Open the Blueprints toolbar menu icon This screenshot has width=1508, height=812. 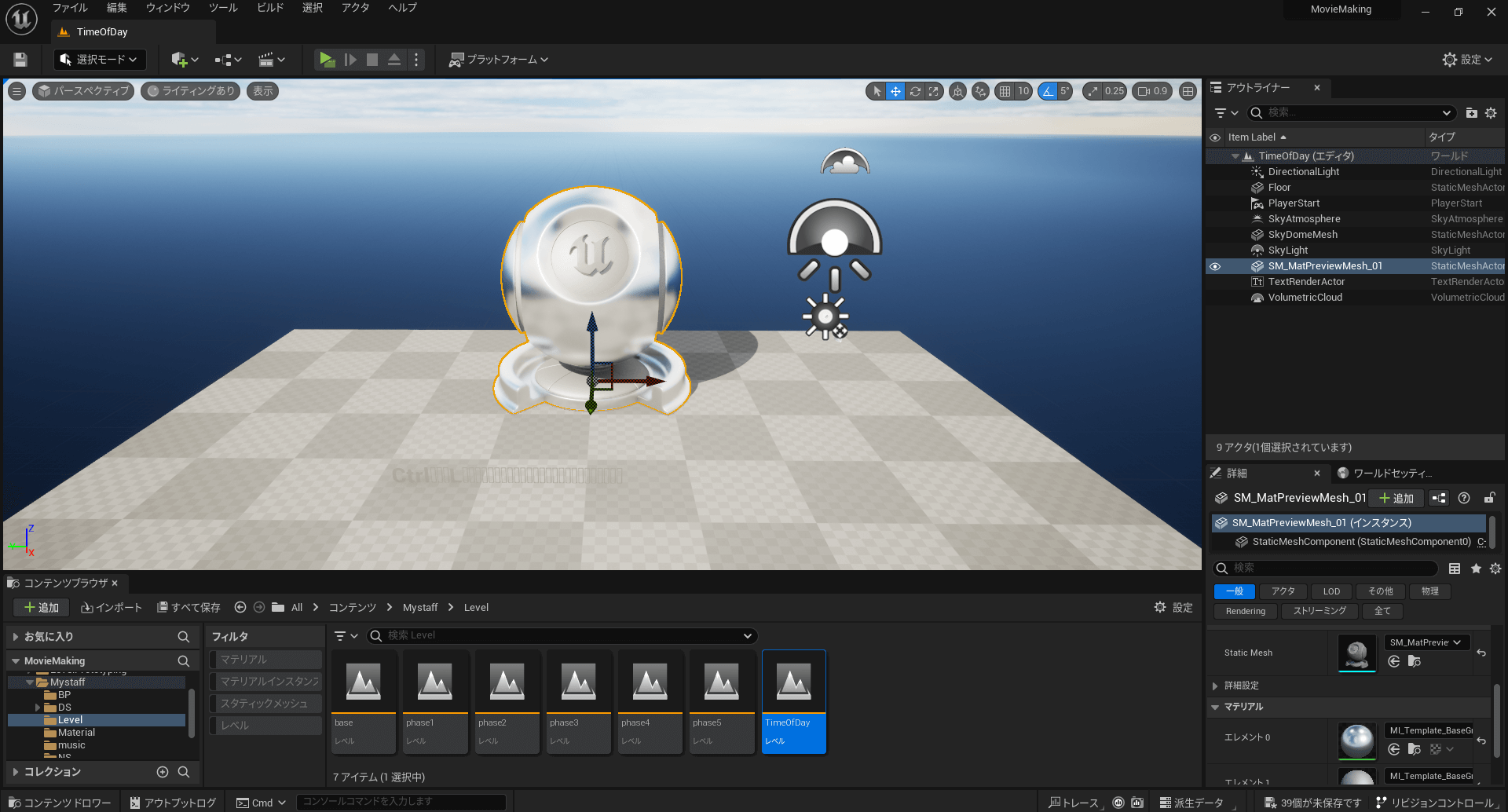pyautogui.click(x=228, y=60)
